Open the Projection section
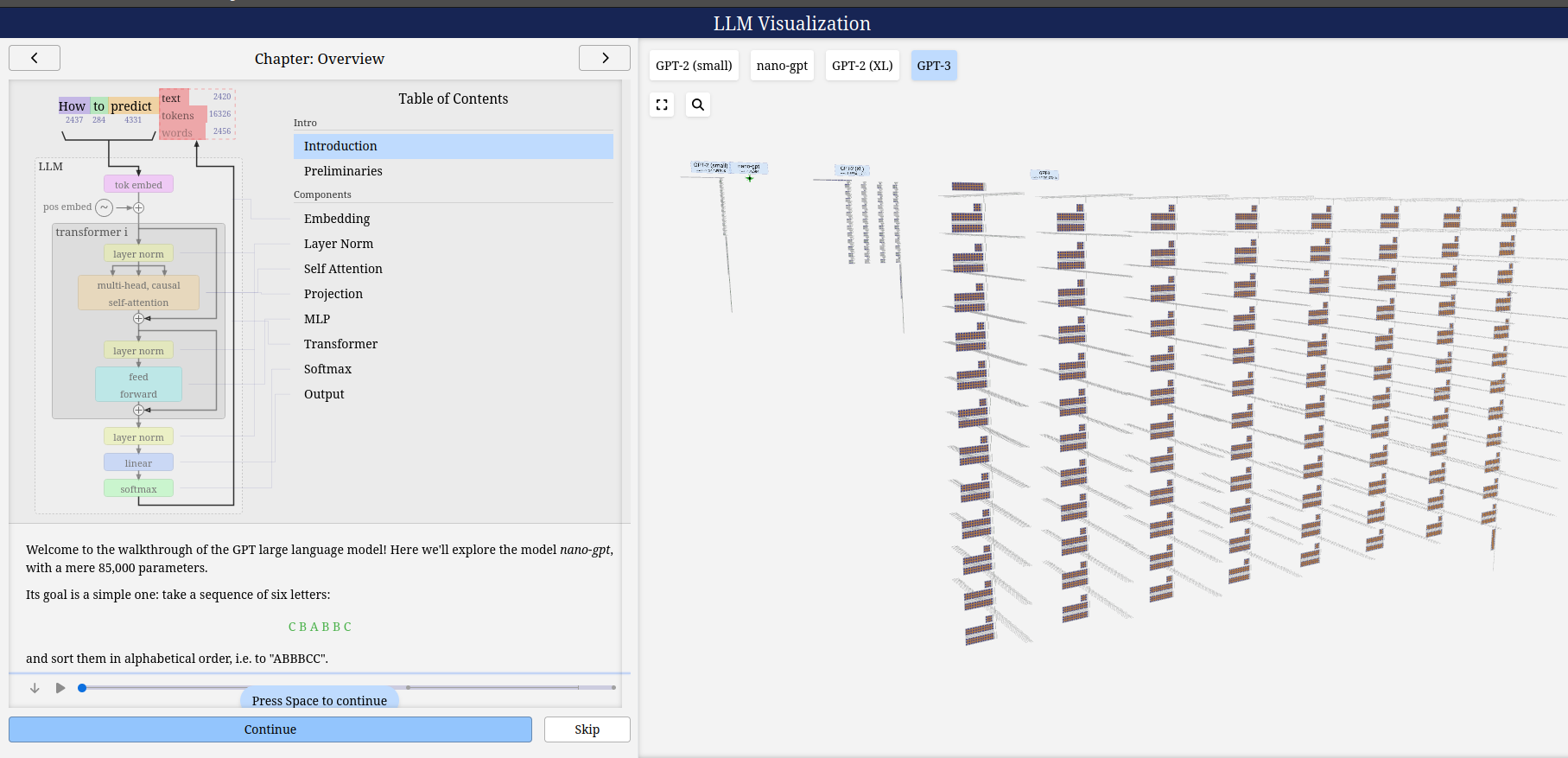This screenshot has height=758, width=1568. (454, 294)
